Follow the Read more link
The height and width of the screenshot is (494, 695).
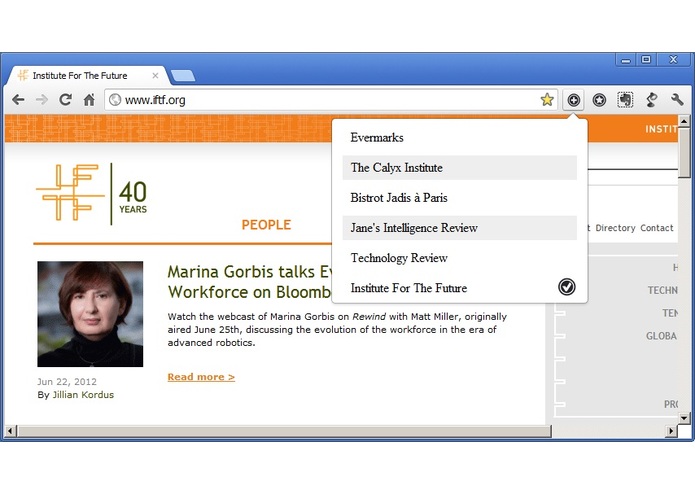pyautogui.click(x=201, y=377)
